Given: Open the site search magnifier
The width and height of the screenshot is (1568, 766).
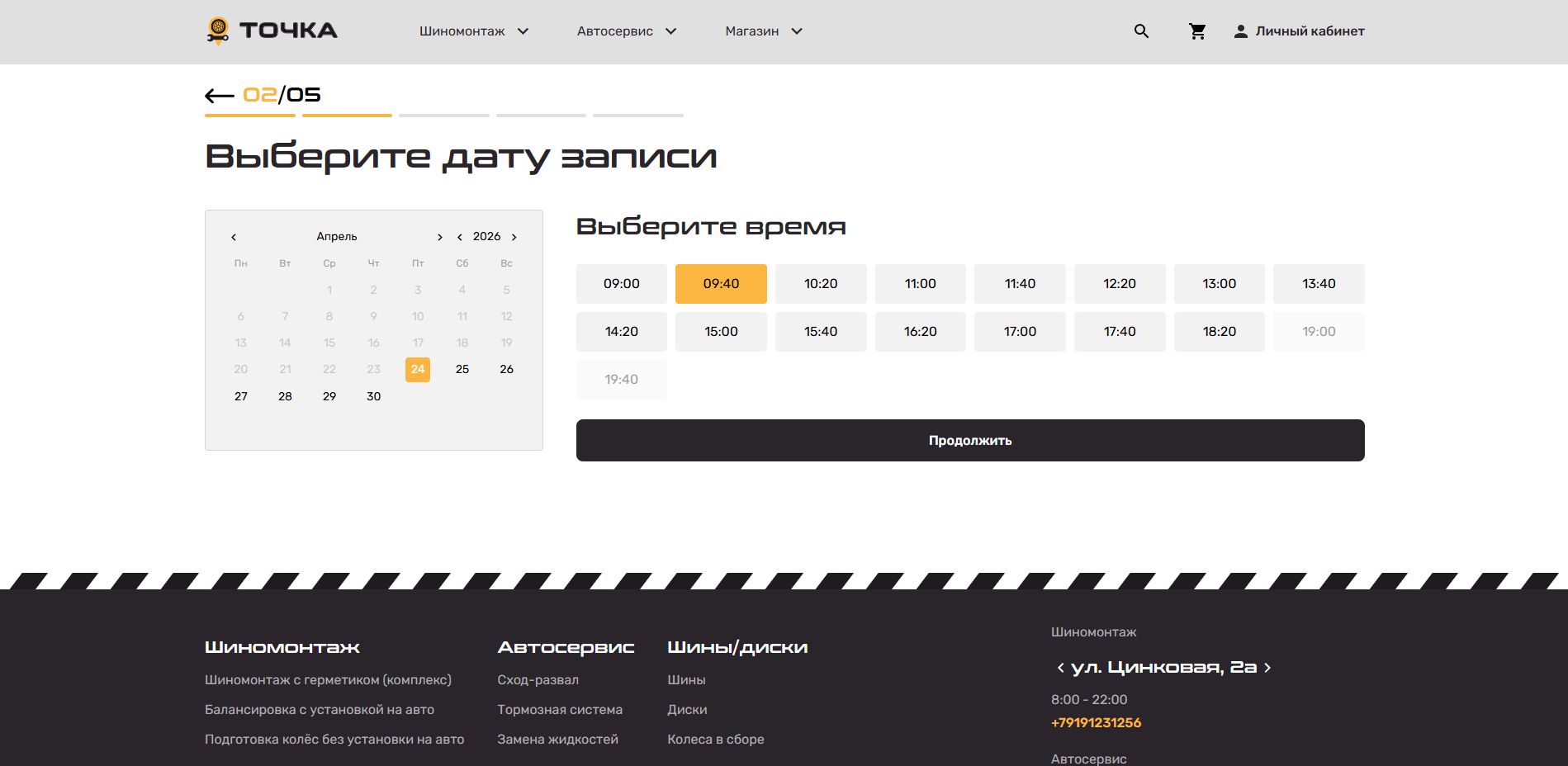Looking at the screenshot, I should [x=1141, y=31].
